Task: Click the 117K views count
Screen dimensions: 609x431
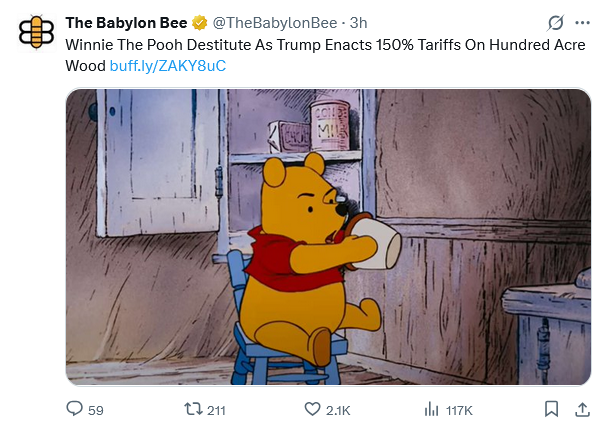Action: (x=459, y=410)
